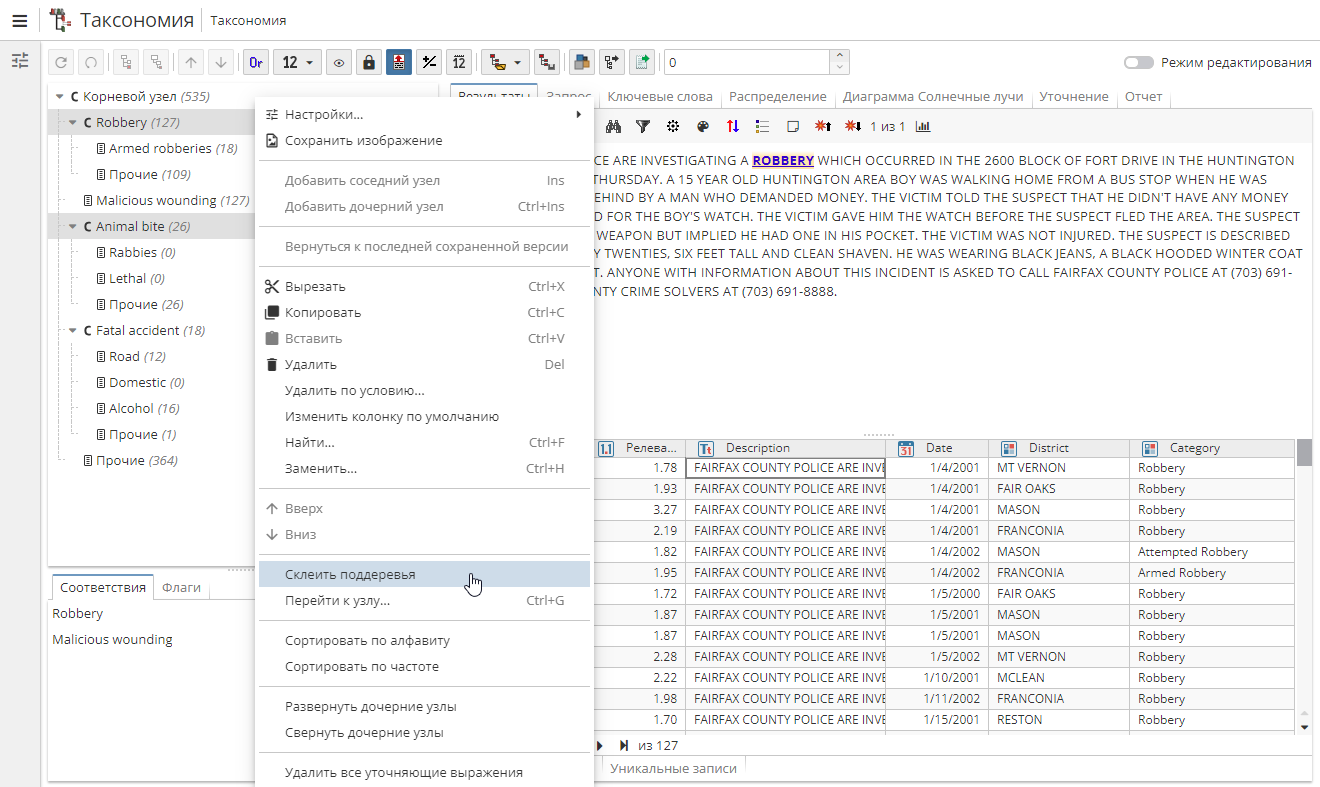This screenshot has height=787, width=1320.
Task: Collapse the Fatal accident tree node
Action: [x=73, y=331]
